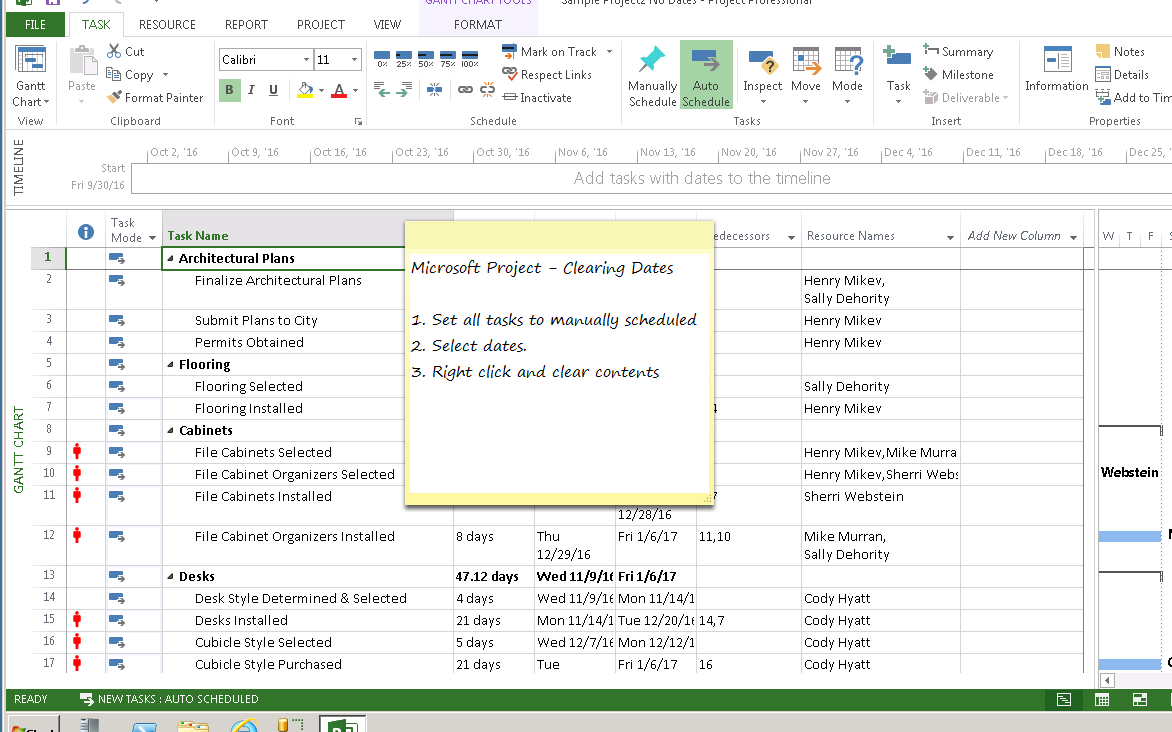The height and width of the screenshot is (732, 1172).
Task: Open the FILE tab
Action: [35, 25]
